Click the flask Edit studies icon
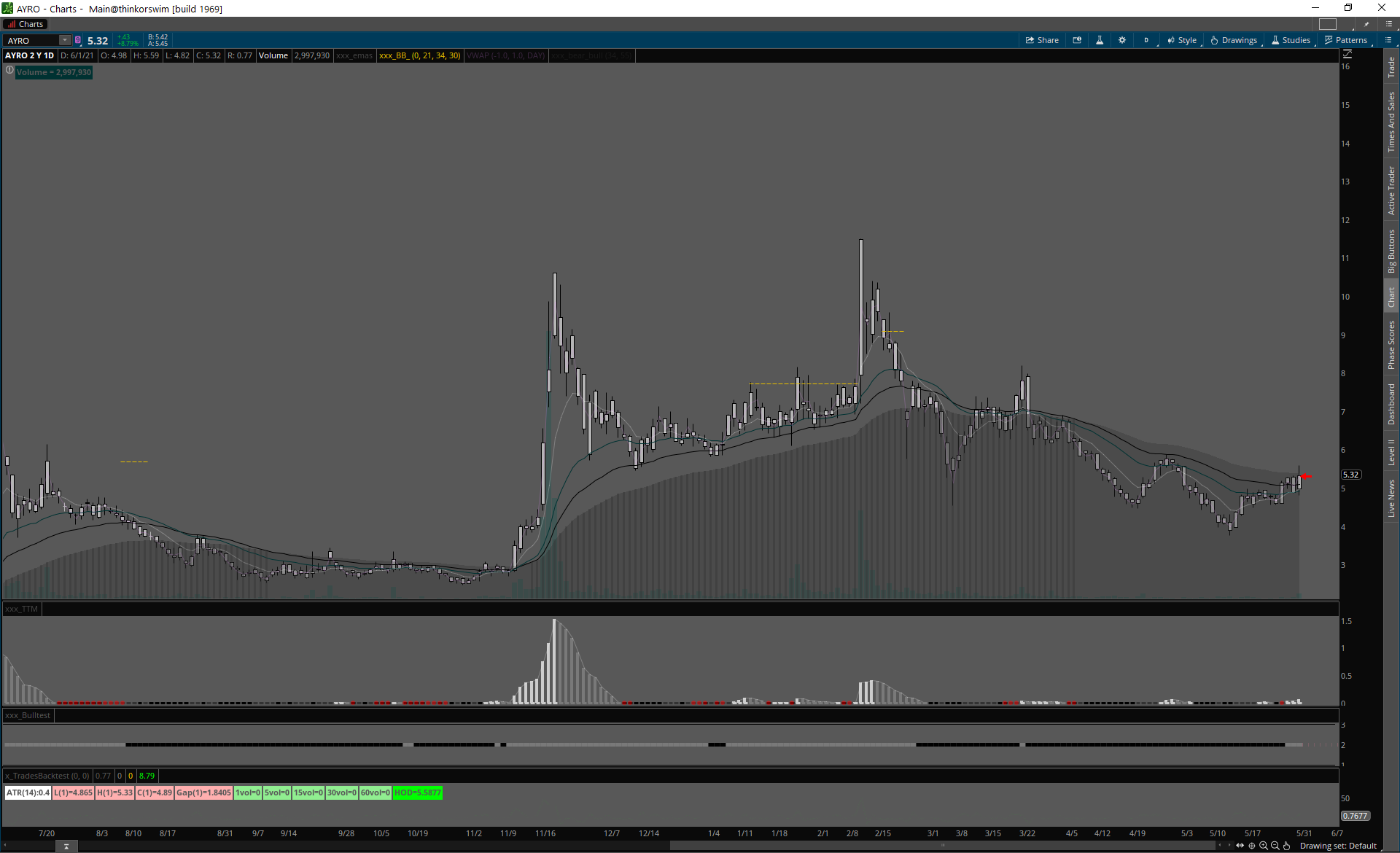The image size is (1400, 853). point(1100,40)
